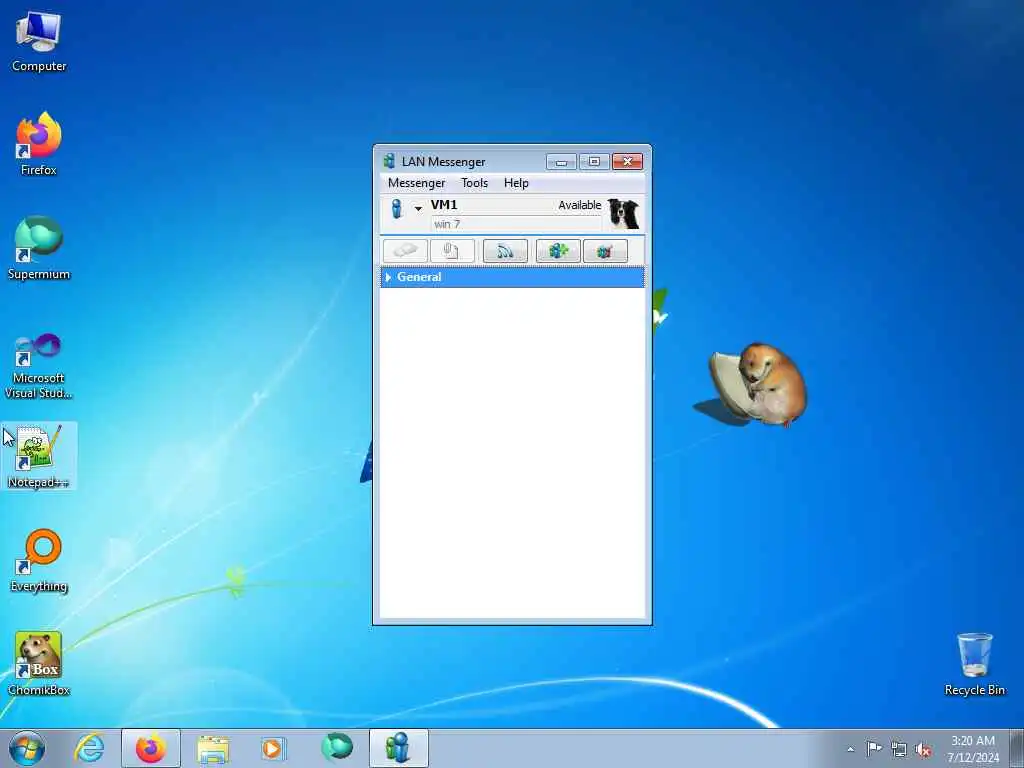Click the border collie avatar picture

624,214
